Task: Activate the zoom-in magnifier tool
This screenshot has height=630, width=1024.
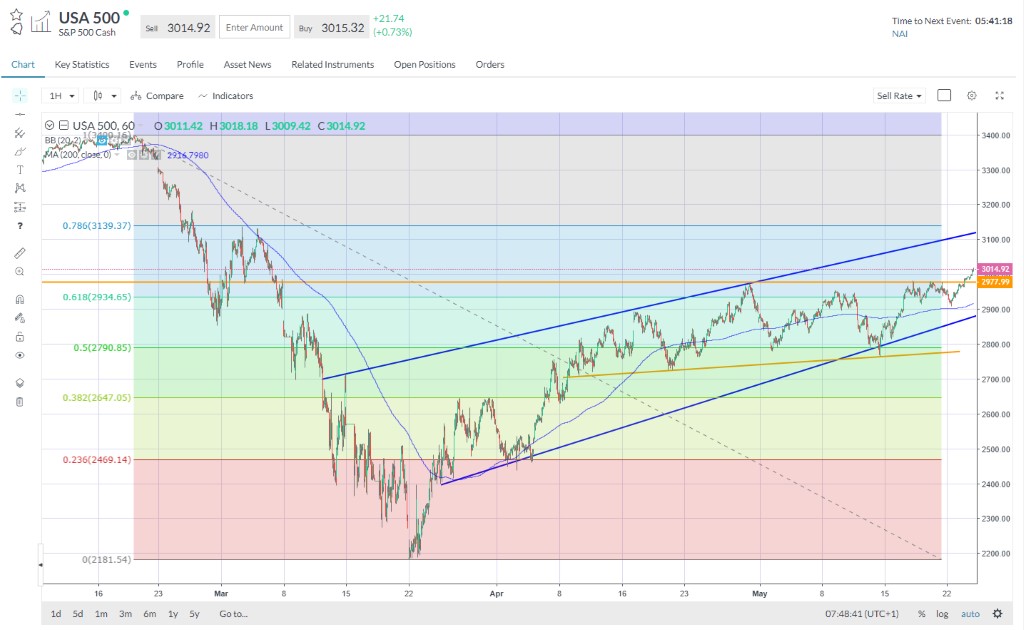Action: click(x=20, y=272)
